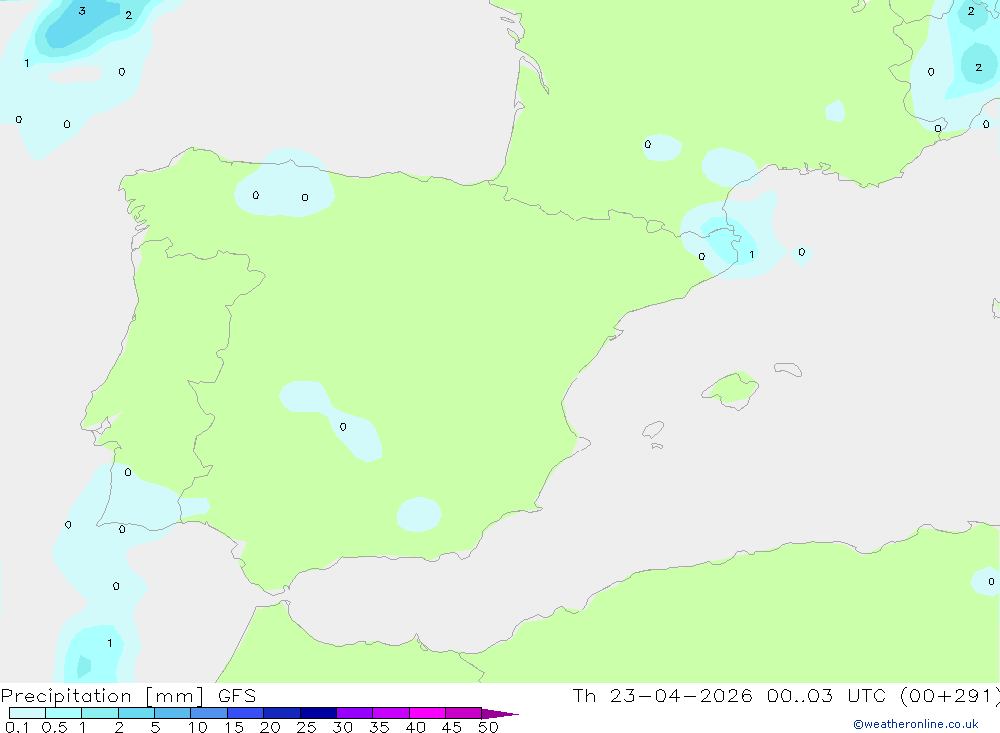
Task: Select the 30–35 mm purple legend swatch
Action: [354, 713]
